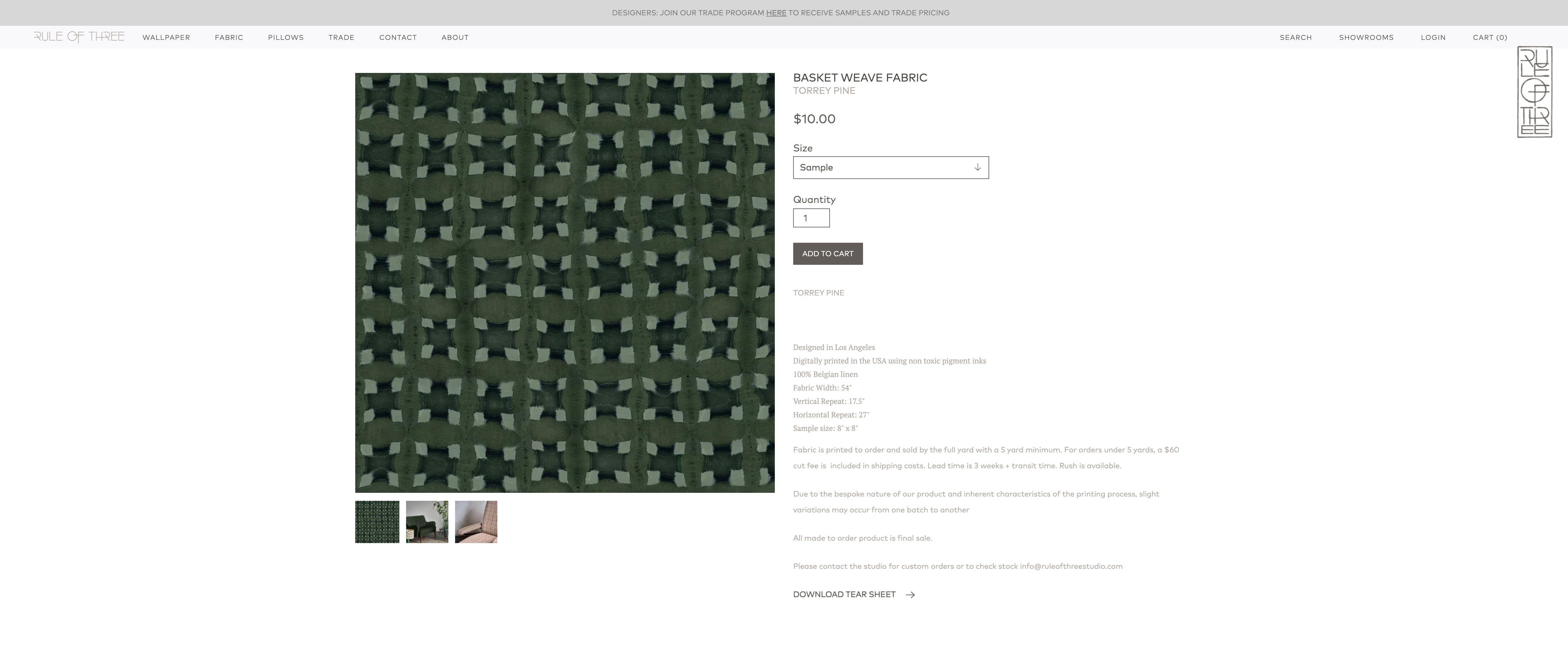Image resolution: width=1568 pixels, height=662 pixels.
Task: Navigate to the FABRIC category
Action: pyautogui.click(x=229, y=37)
